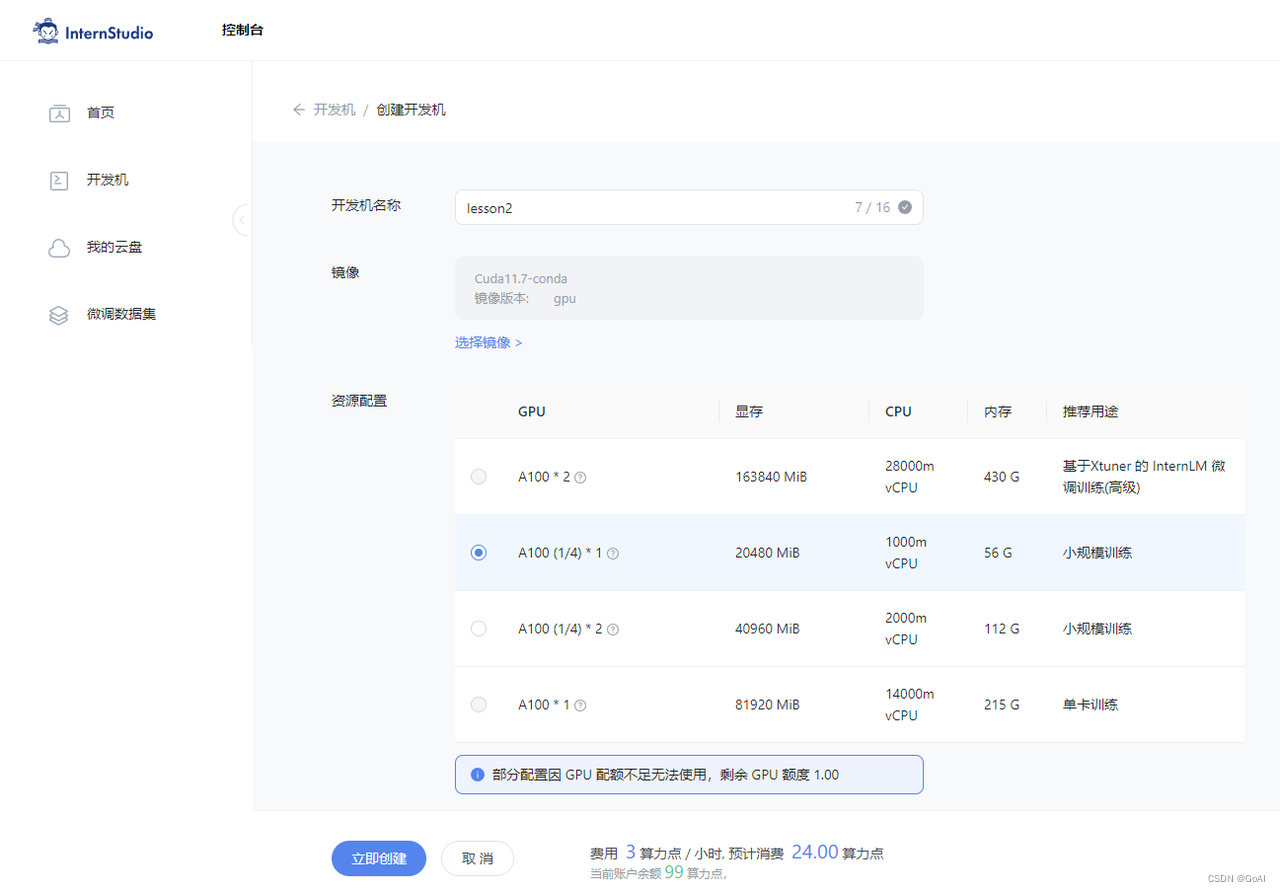This screenshot has width=1280, height=892.
Task: Click the Cuda11.7-conda image box
Action: tap(689, 288)
